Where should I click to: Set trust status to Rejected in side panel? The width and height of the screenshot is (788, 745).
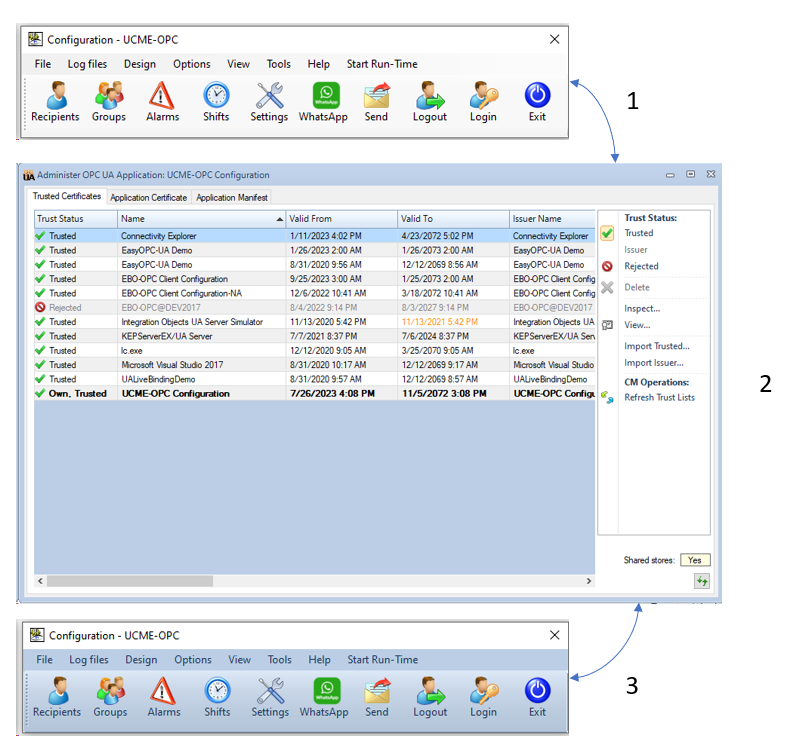pos(641,266)
